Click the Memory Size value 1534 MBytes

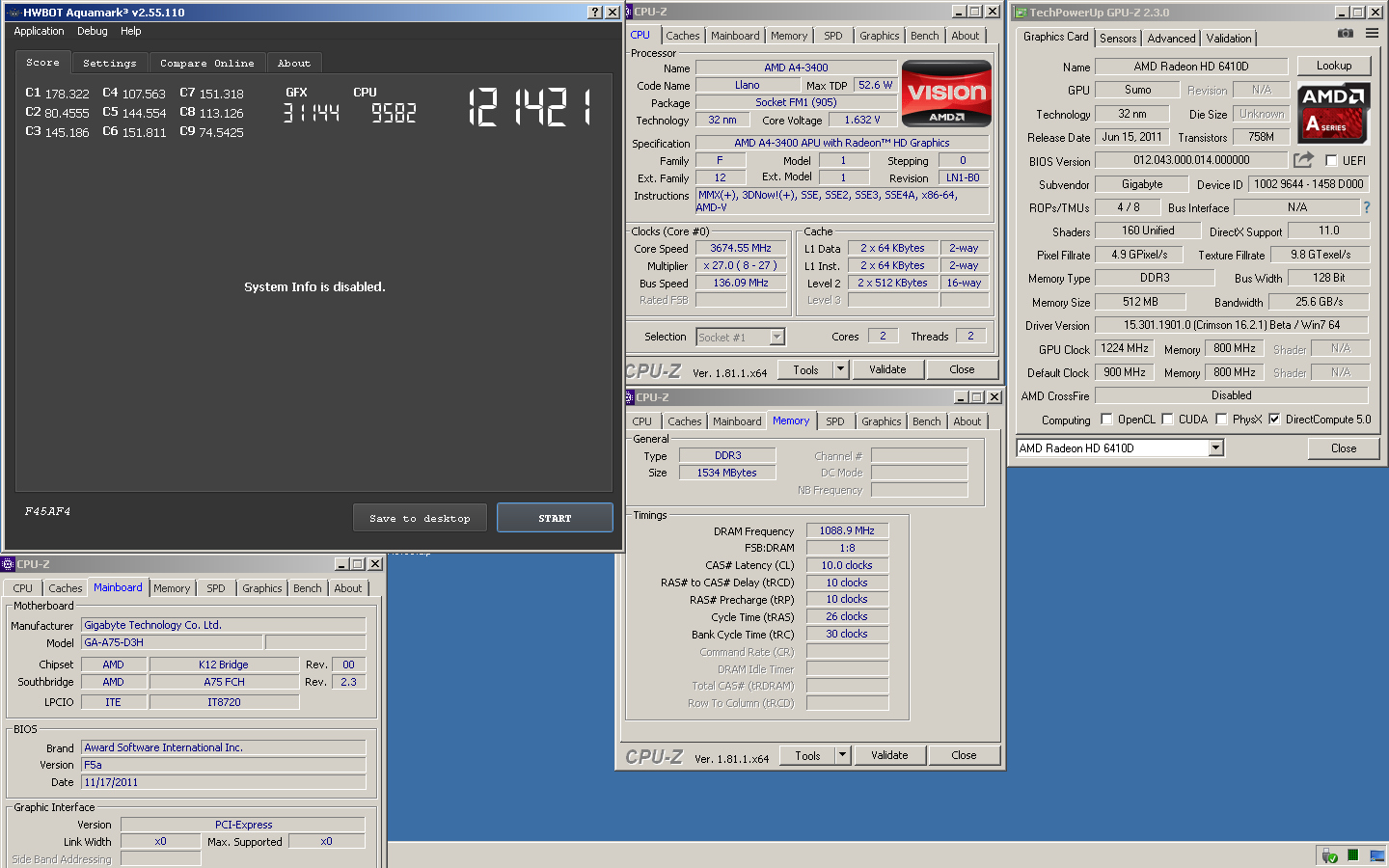pyautogui.click(x=727, y=473)
